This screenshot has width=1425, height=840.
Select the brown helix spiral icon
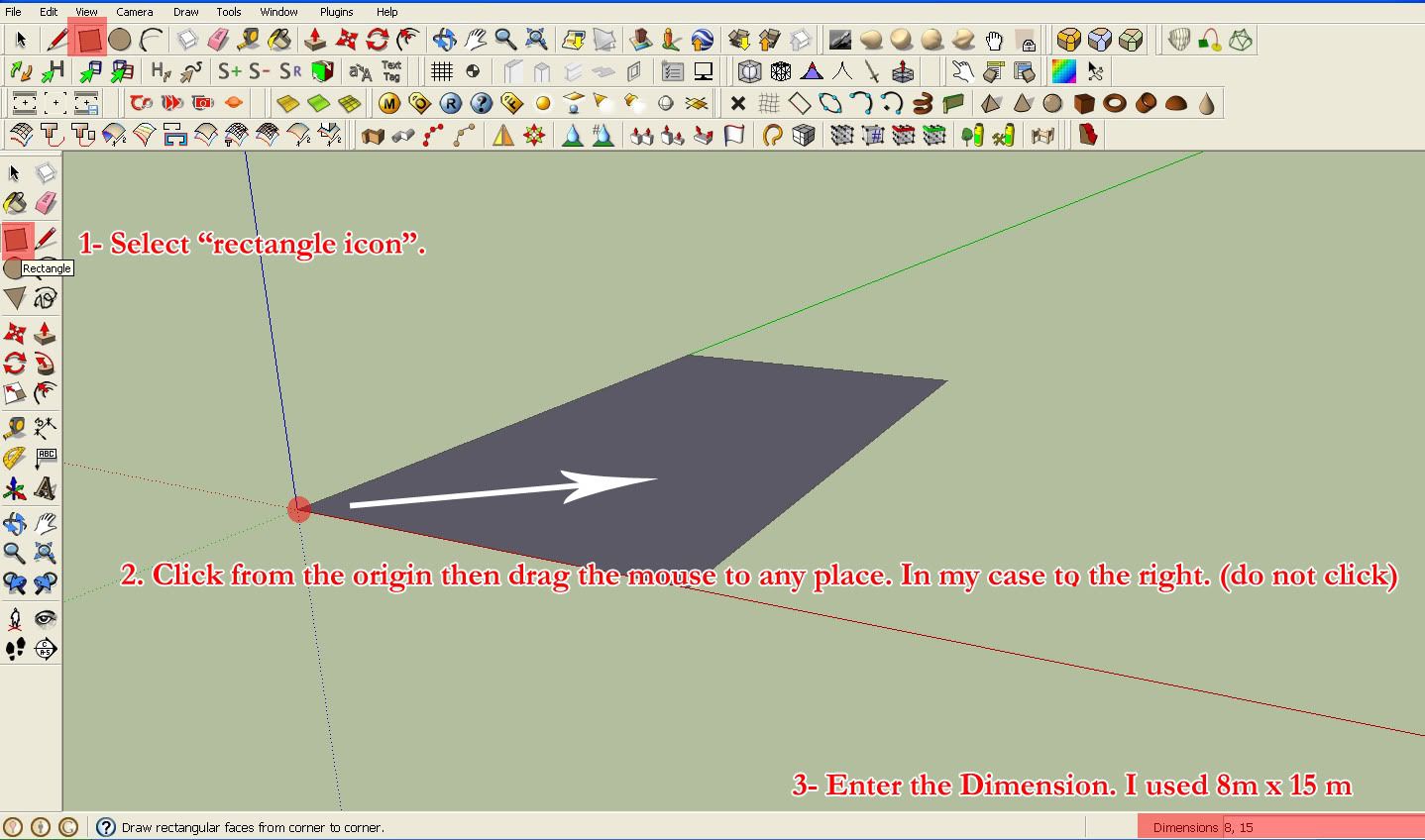[x=923, y=103]
